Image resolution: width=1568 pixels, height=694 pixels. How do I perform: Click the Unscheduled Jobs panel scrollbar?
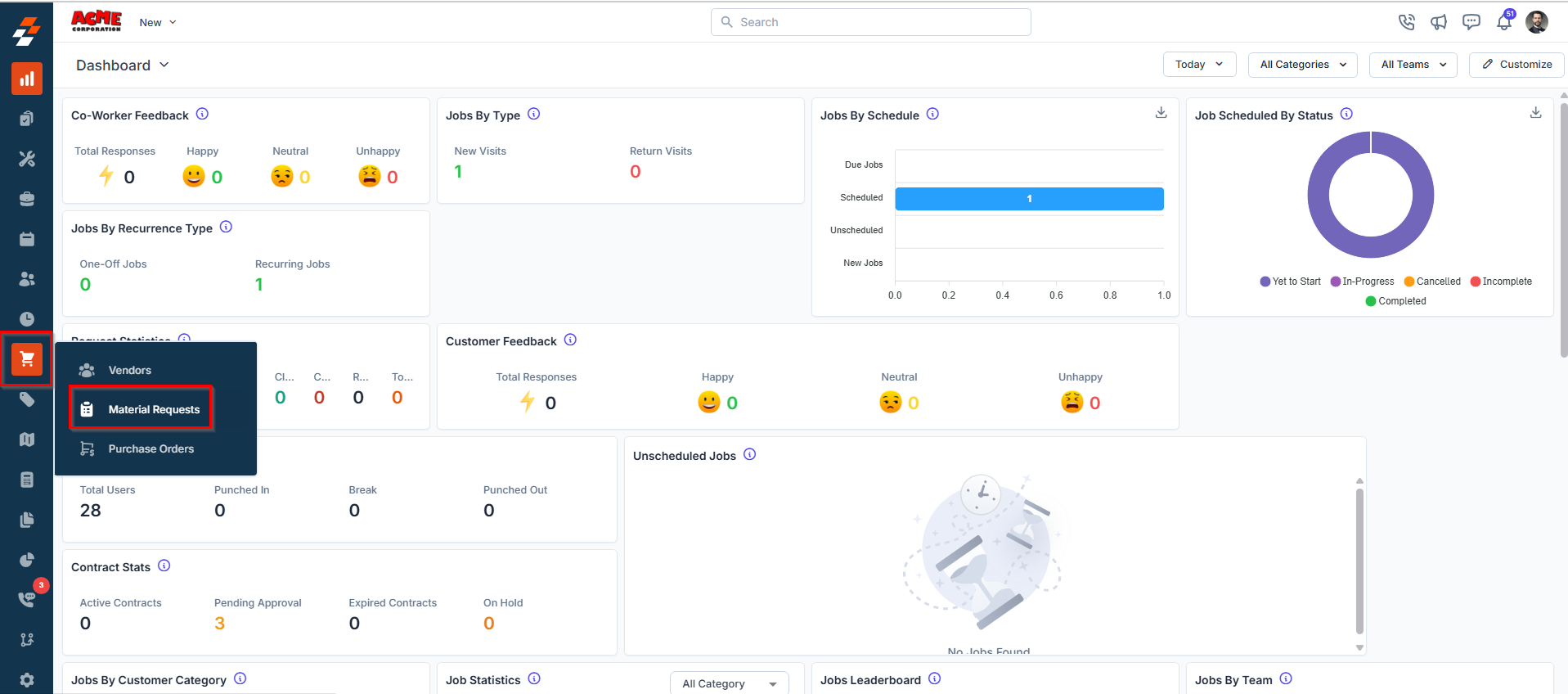(1359, 561)
